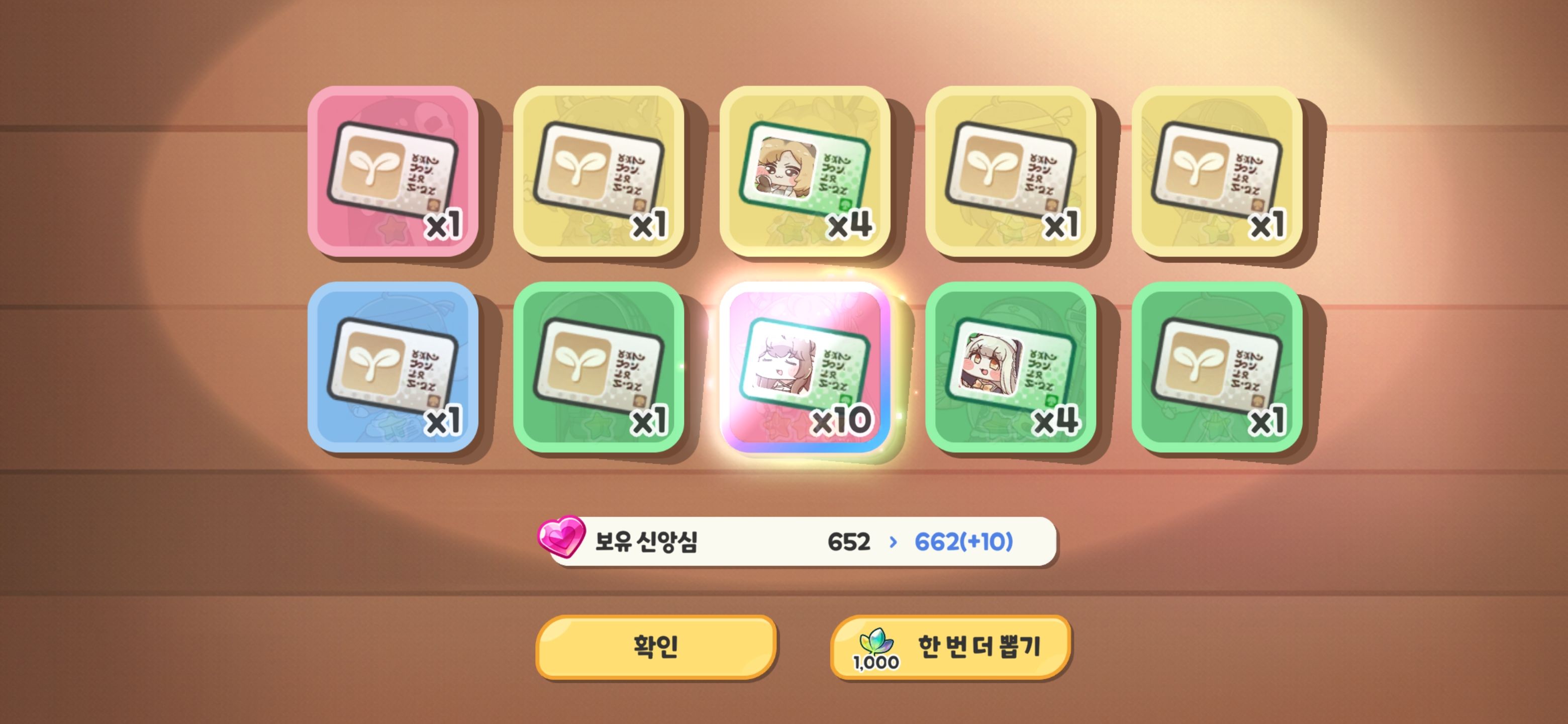Click the blue tile sprout card
The height and width of the screenshot is (724, 1568).
pos(393,367)
